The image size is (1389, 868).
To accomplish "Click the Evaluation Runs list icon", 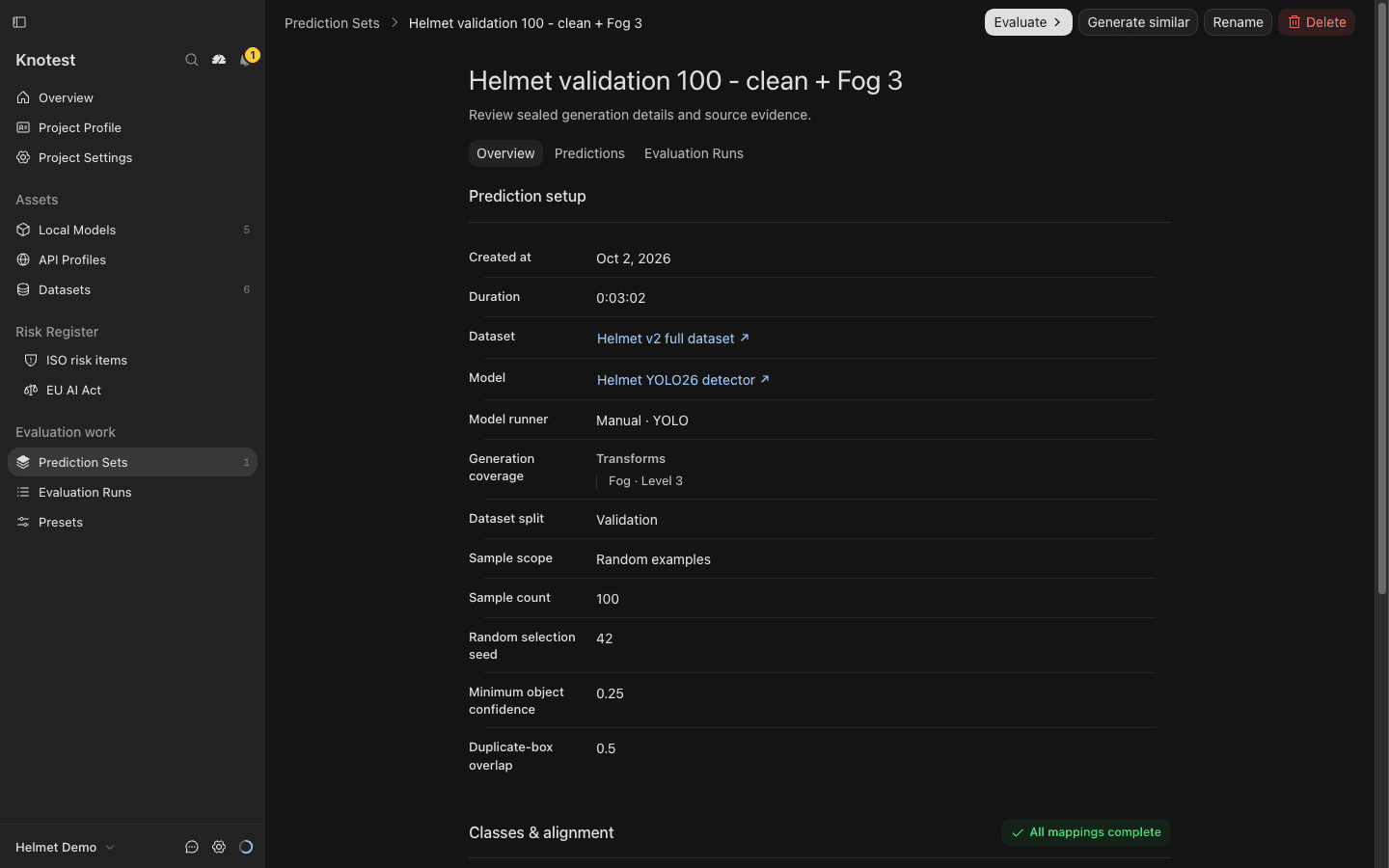I will pyautogui.click(x=23, y=492).
